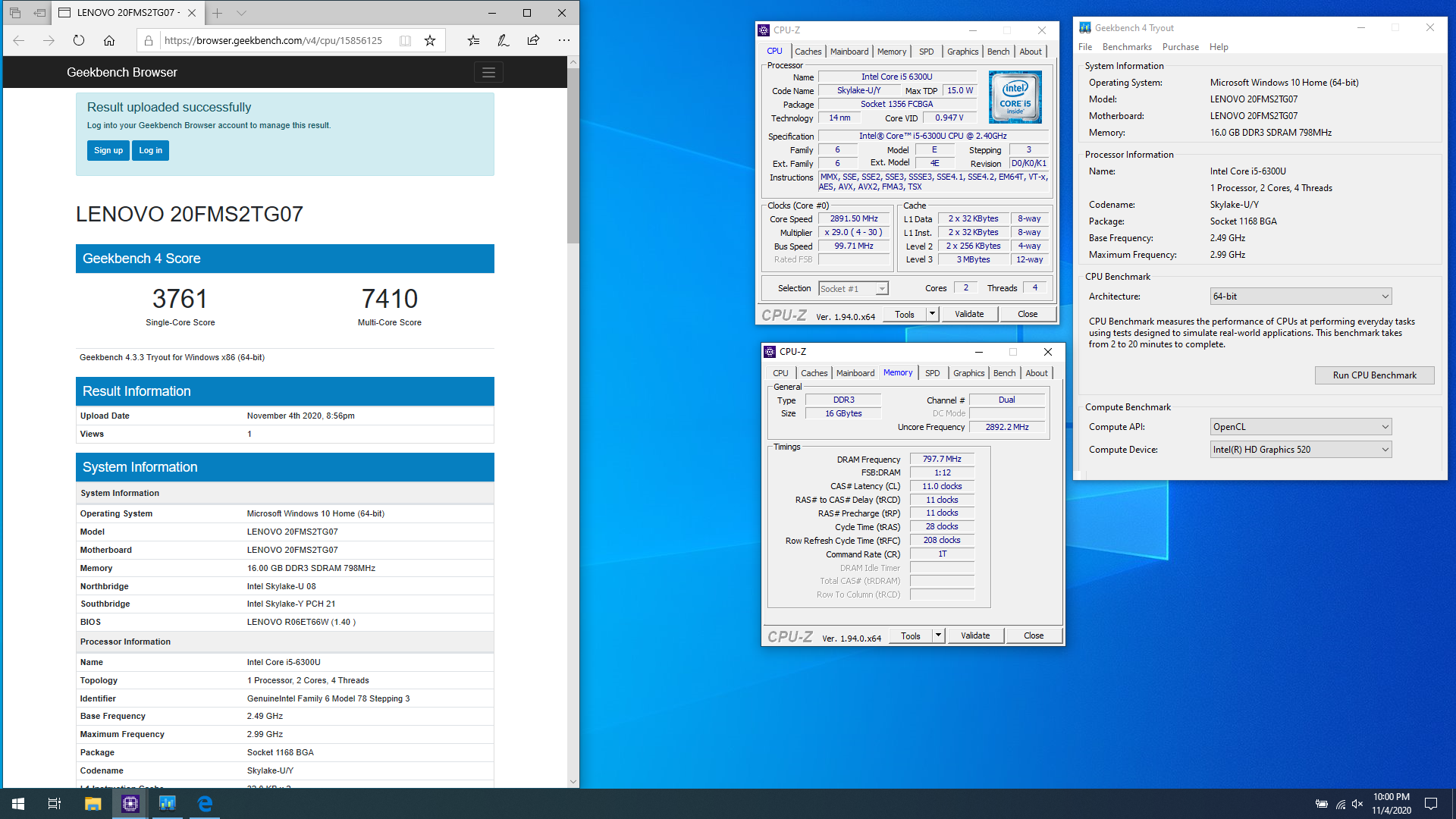Click the Edge address bar URL
This screenshot has width=1456, height=819.
274,41
